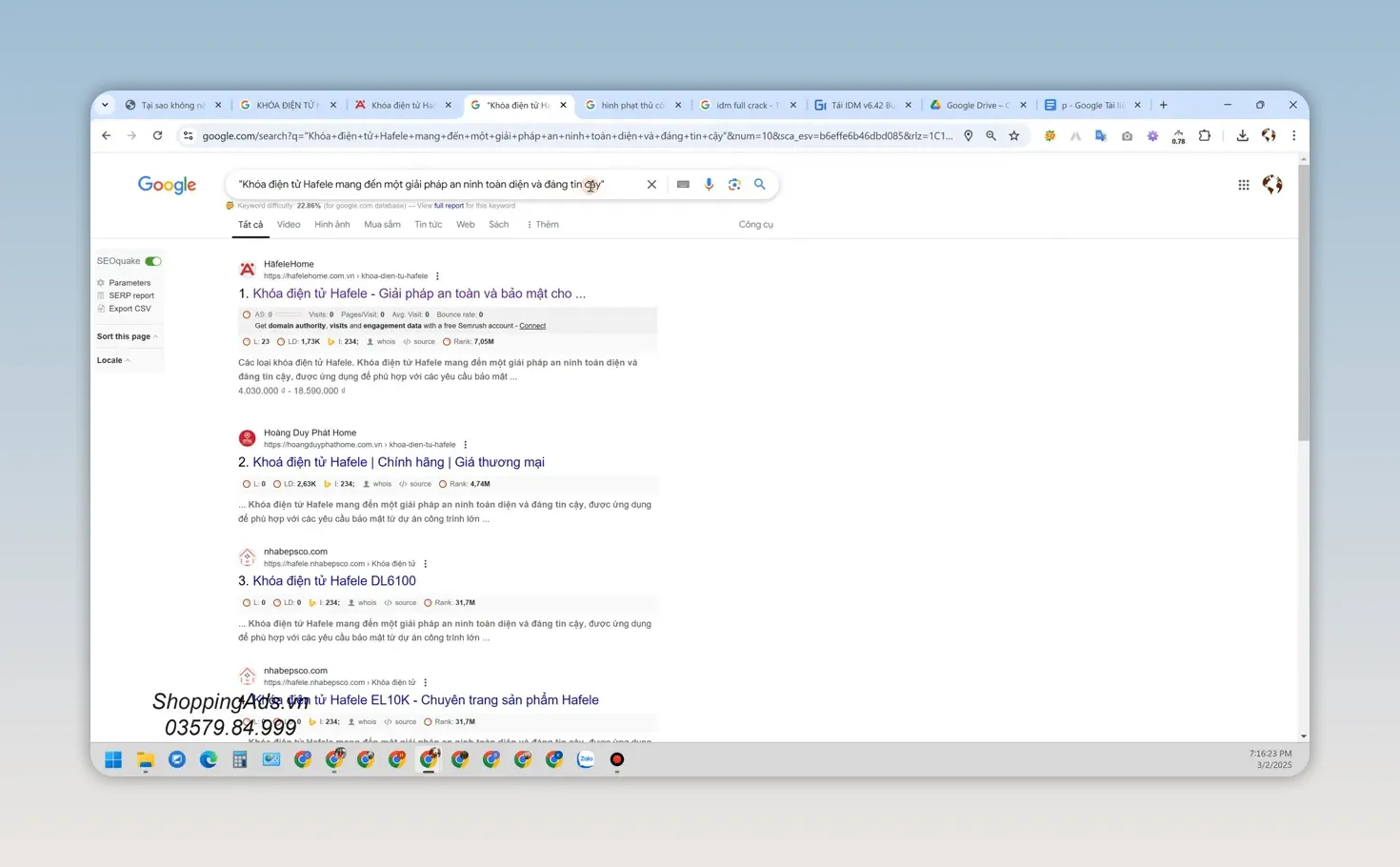This screenshot has height=867, width=1400.
Task: Open result 'Khoá điện tử Hafele | Chính hãng'
Action: [x=399, y=462]
